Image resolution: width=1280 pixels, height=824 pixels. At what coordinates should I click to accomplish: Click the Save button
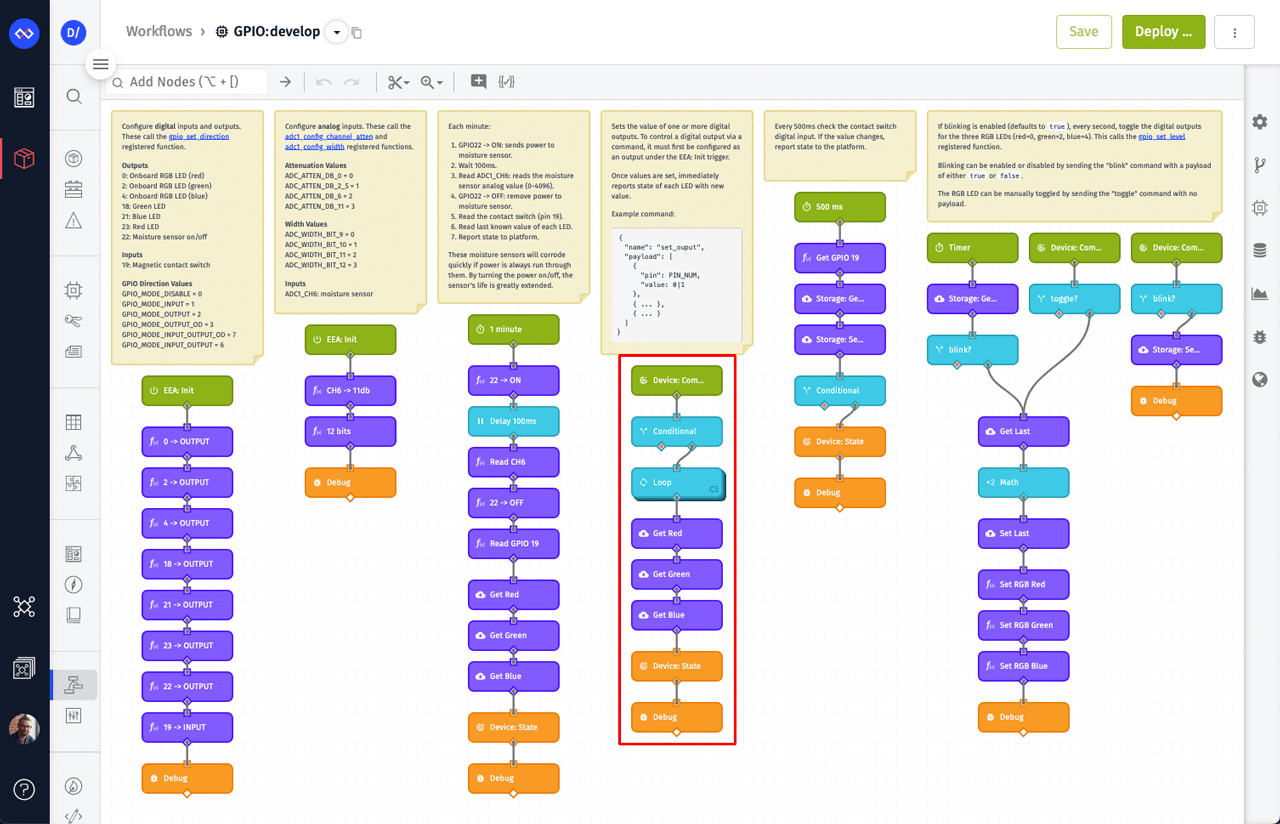tap(1084, 32)
